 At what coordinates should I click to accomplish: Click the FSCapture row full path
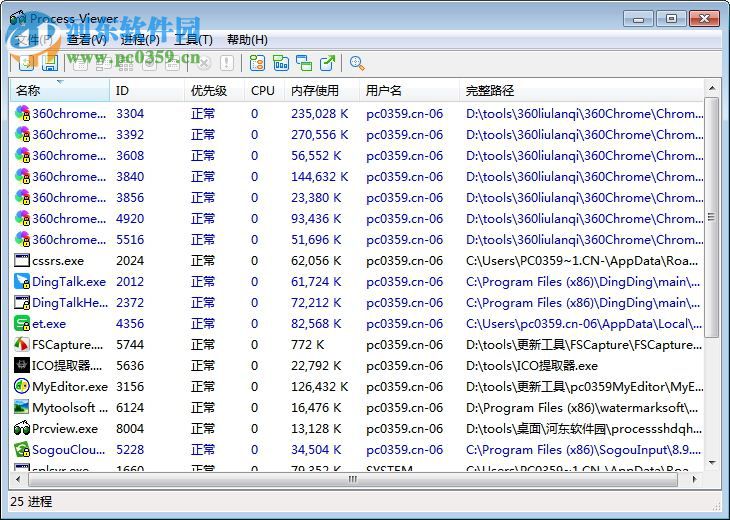(x=584, y=344)
